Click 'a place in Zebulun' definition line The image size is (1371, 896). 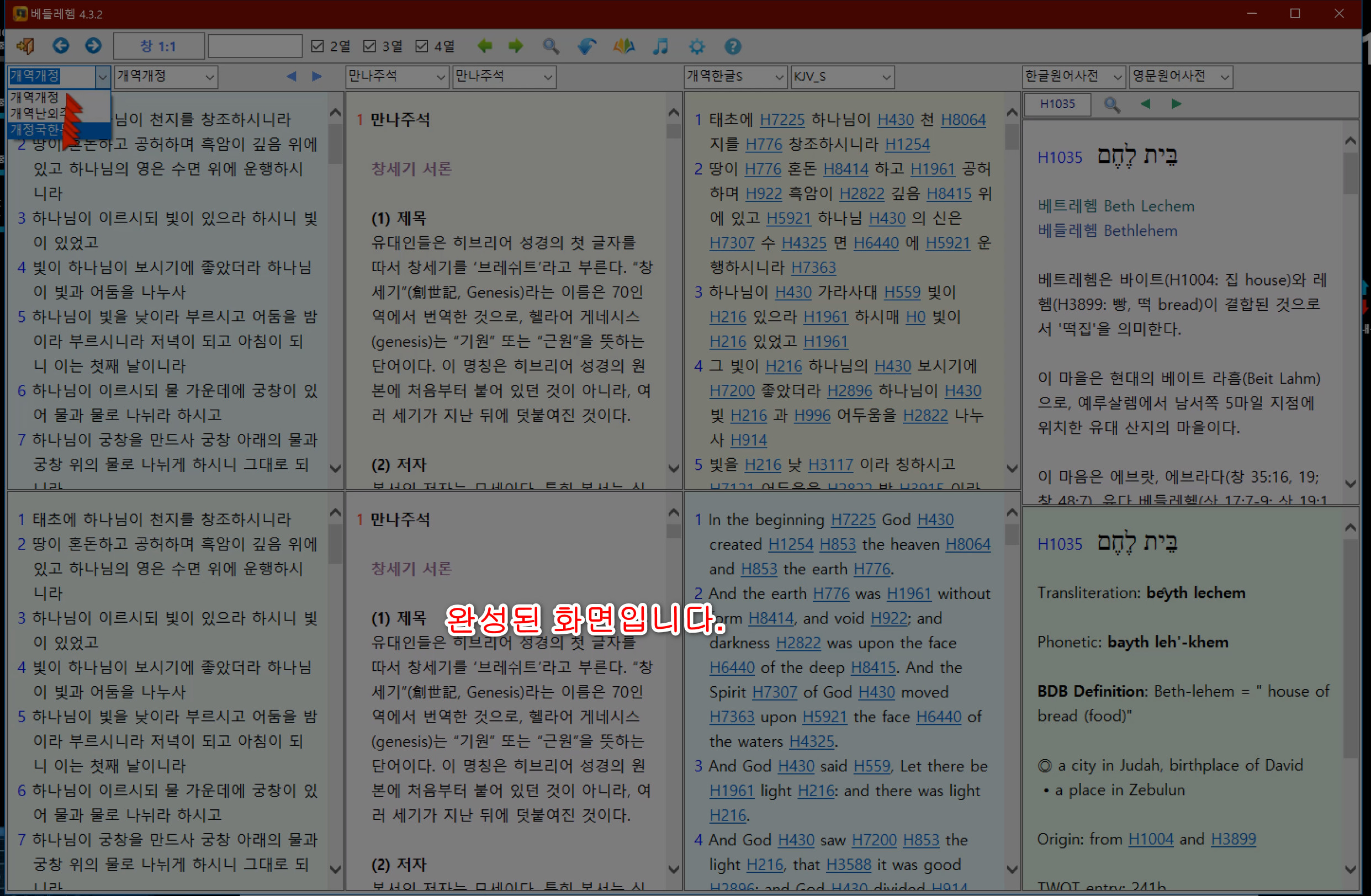1120,790
